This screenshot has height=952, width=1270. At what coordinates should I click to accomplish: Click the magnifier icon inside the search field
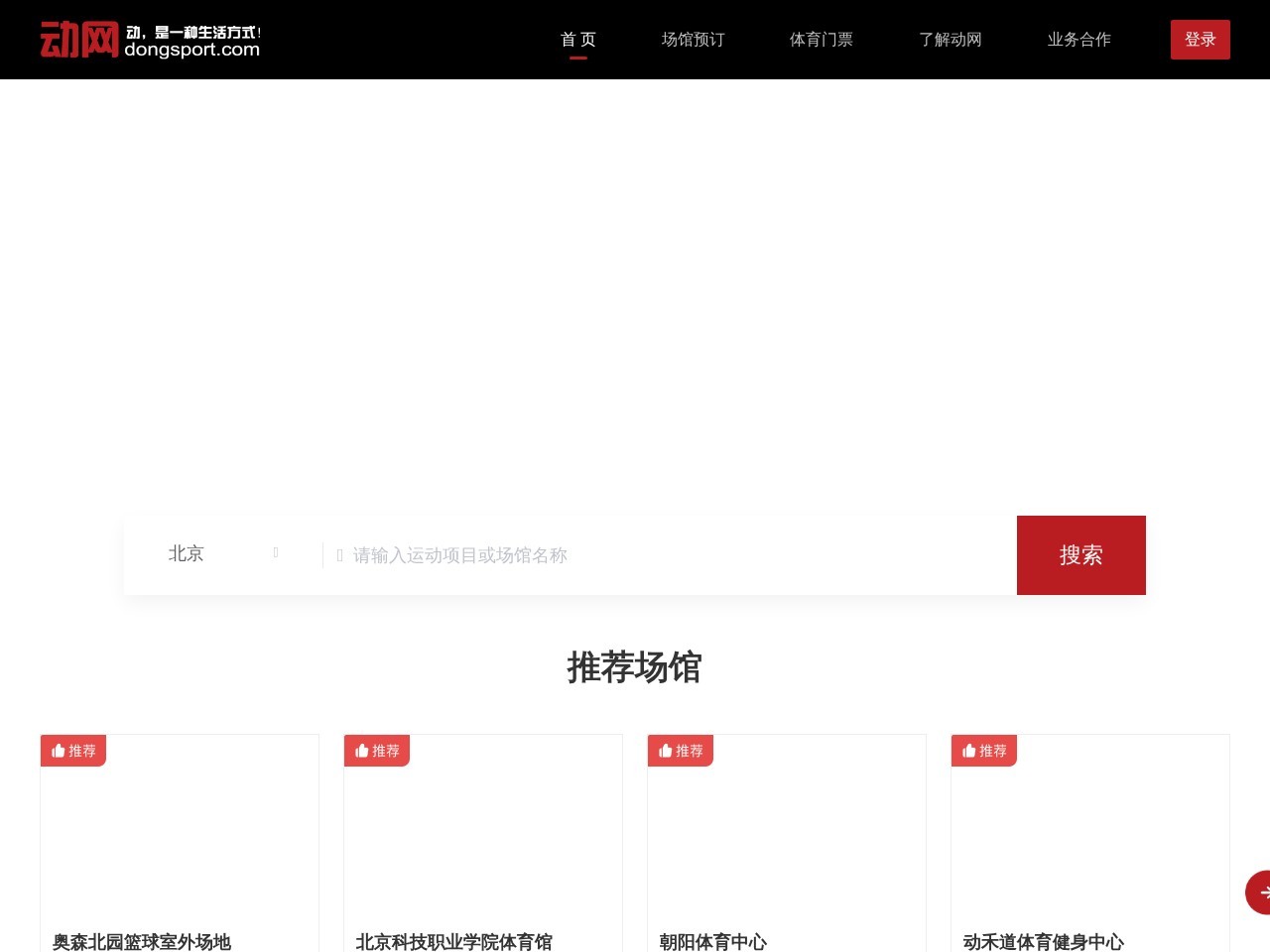pyautogui.click(x=339, y=555)
